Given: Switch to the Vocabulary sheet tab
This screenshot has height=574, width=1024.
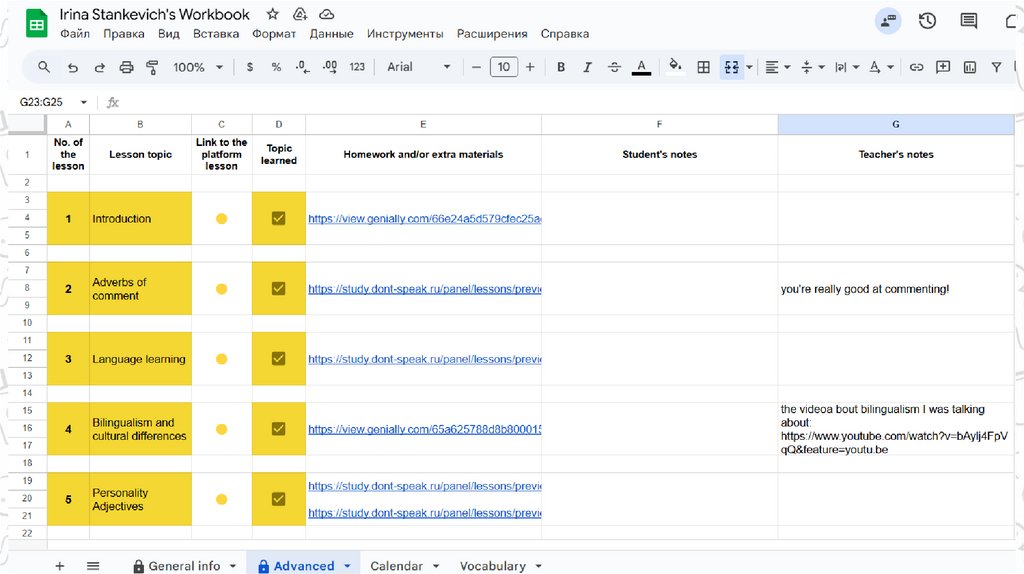Looking at the screenshot, I should [x=493, y=566].
